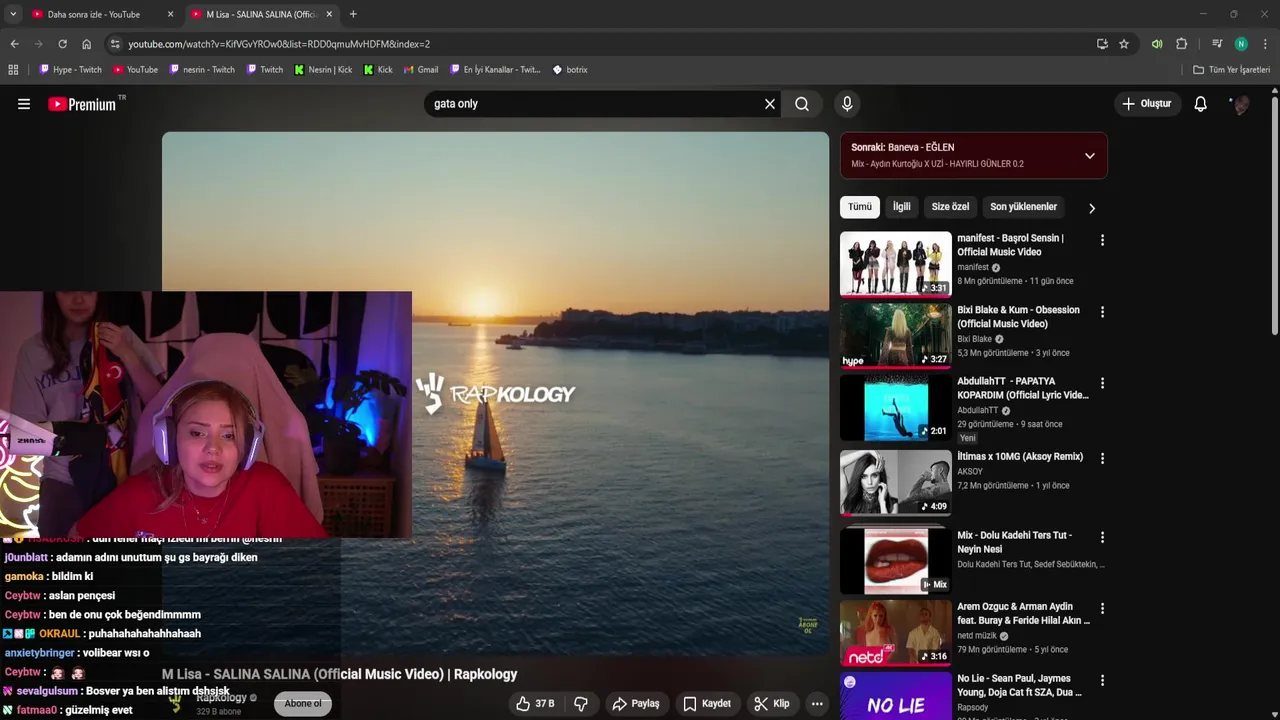Open options menu for Bixi Blake Obsession

(1102, 312)
